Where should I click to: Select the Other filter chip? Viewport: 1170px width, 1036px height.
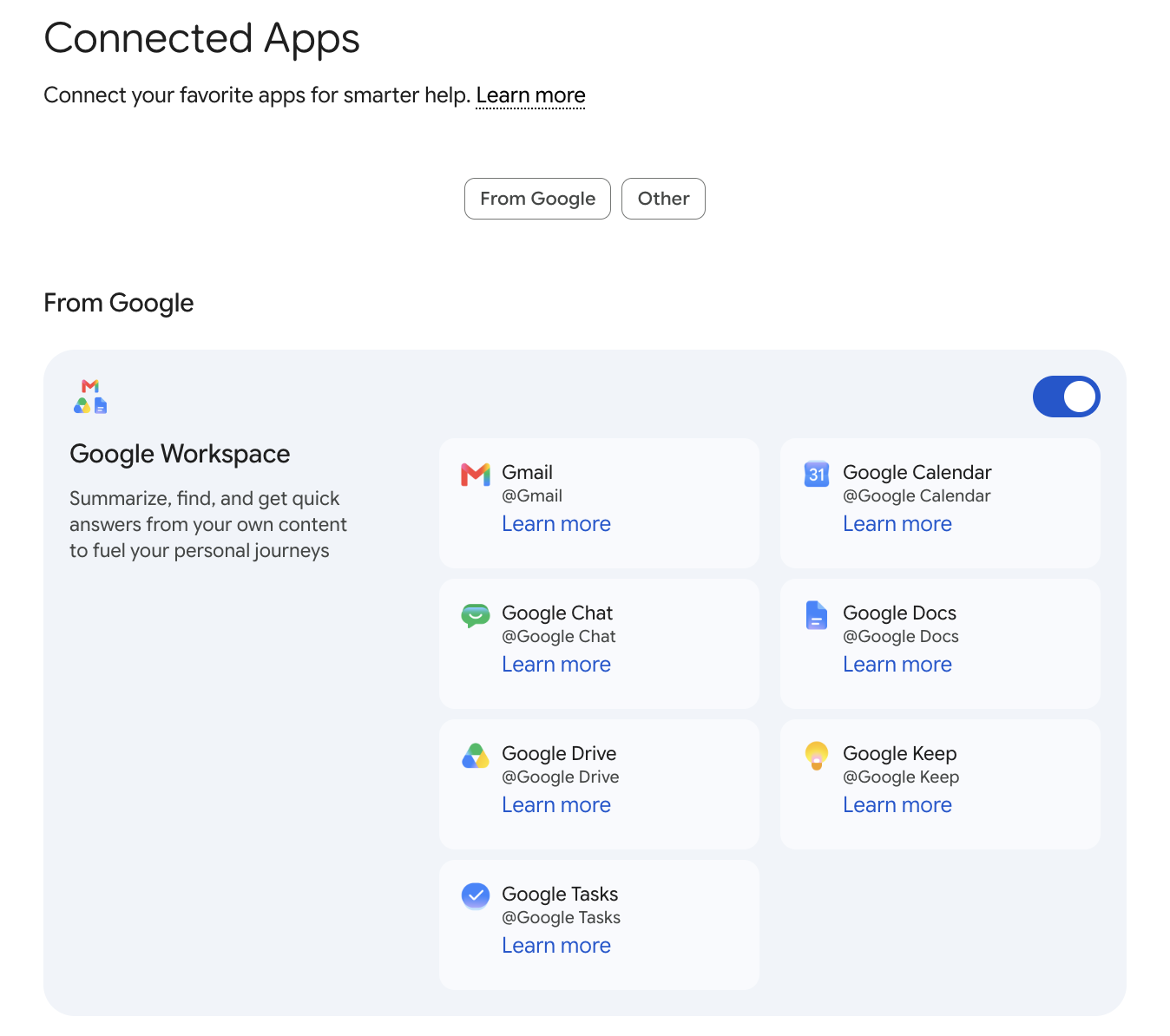point(663,199)
